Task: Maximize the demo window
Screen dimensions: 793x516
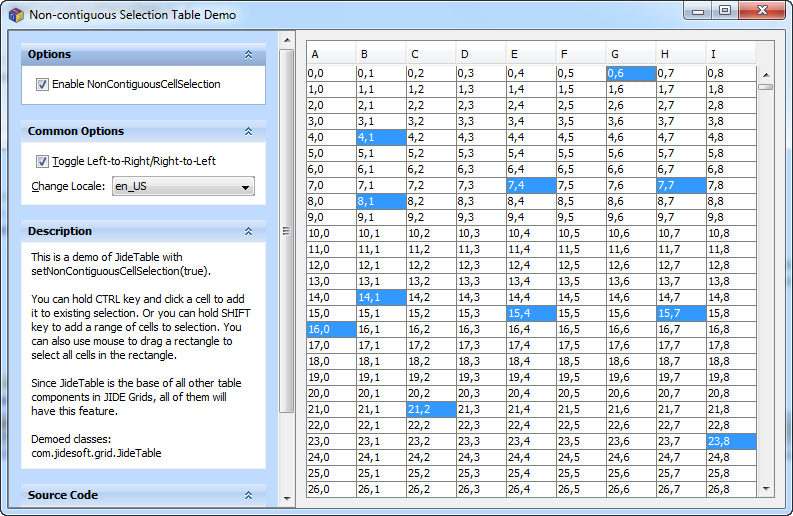Action: coord(725,11)
